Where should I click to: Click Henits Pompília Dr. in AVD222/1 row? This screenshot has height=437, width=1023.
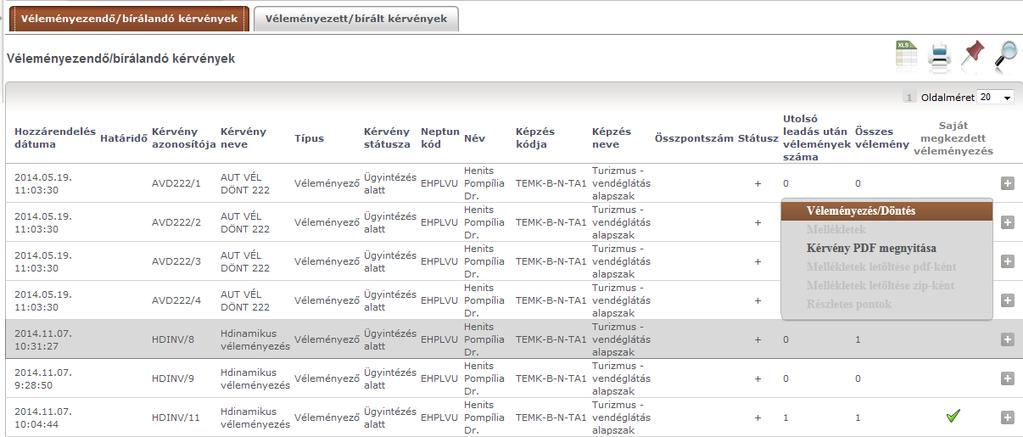click(484, 183)
